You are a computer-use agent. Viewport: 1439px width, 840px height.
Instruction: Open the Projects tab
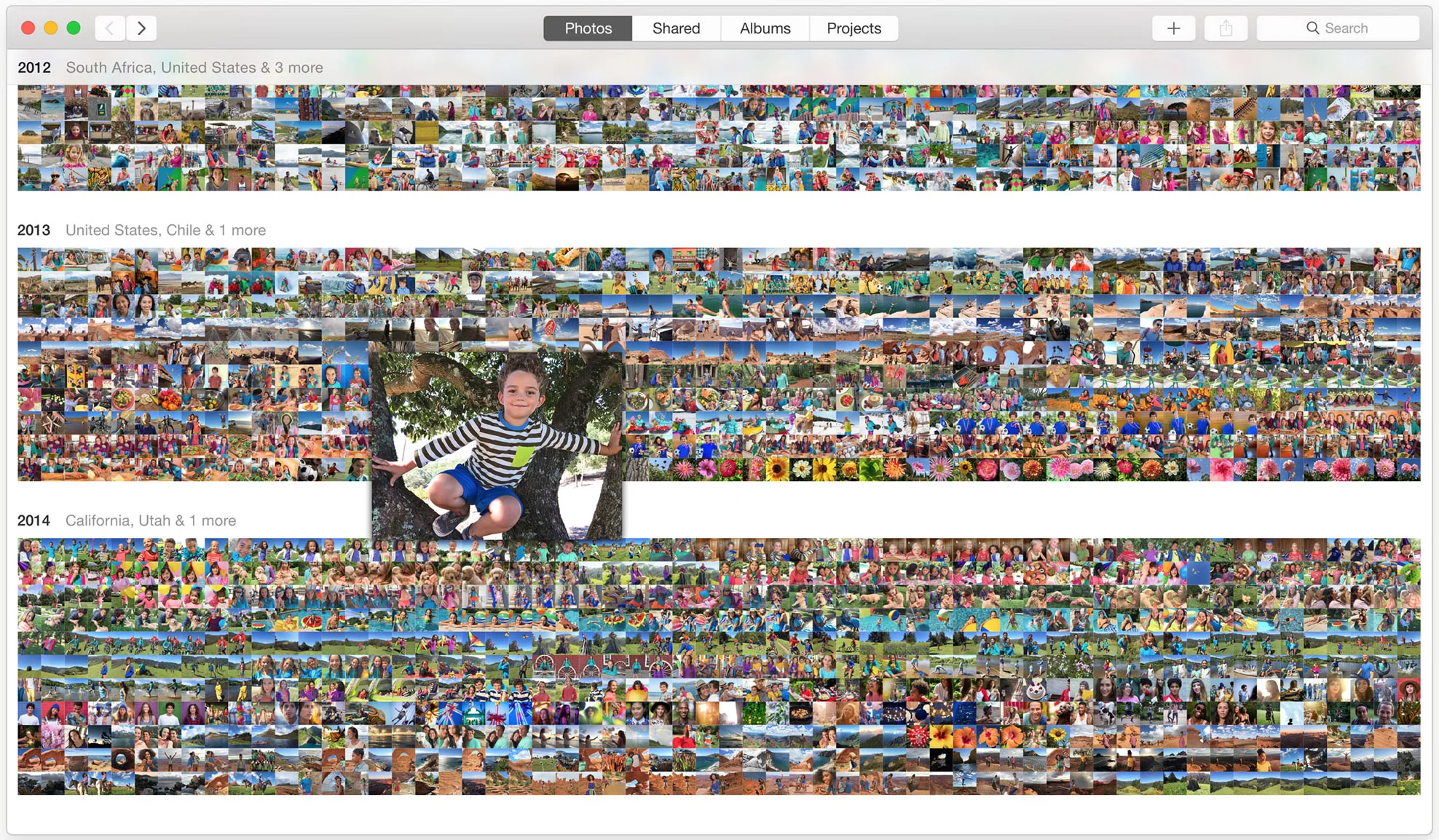[x=853, y=28]
